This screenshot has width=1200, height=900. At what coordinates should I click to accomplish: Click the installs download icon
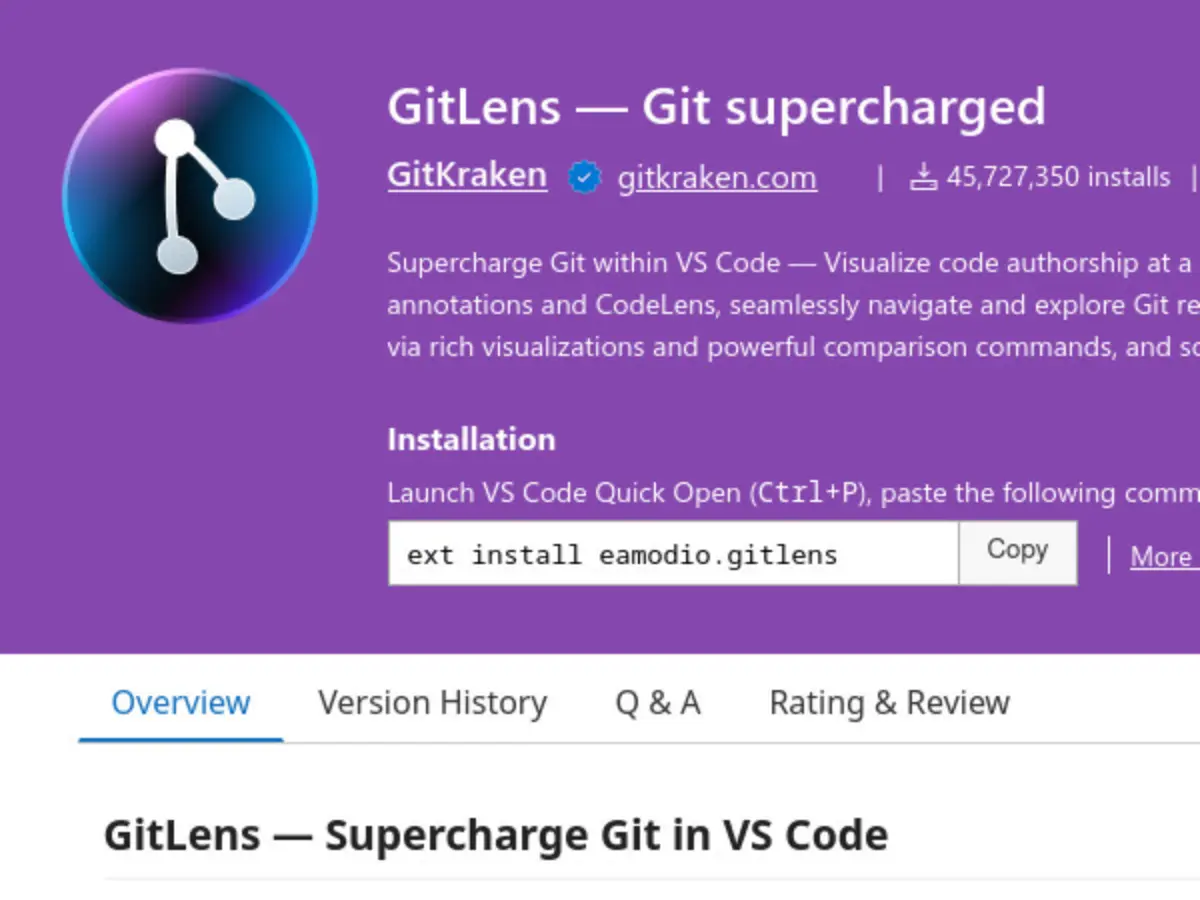[925, 176]
